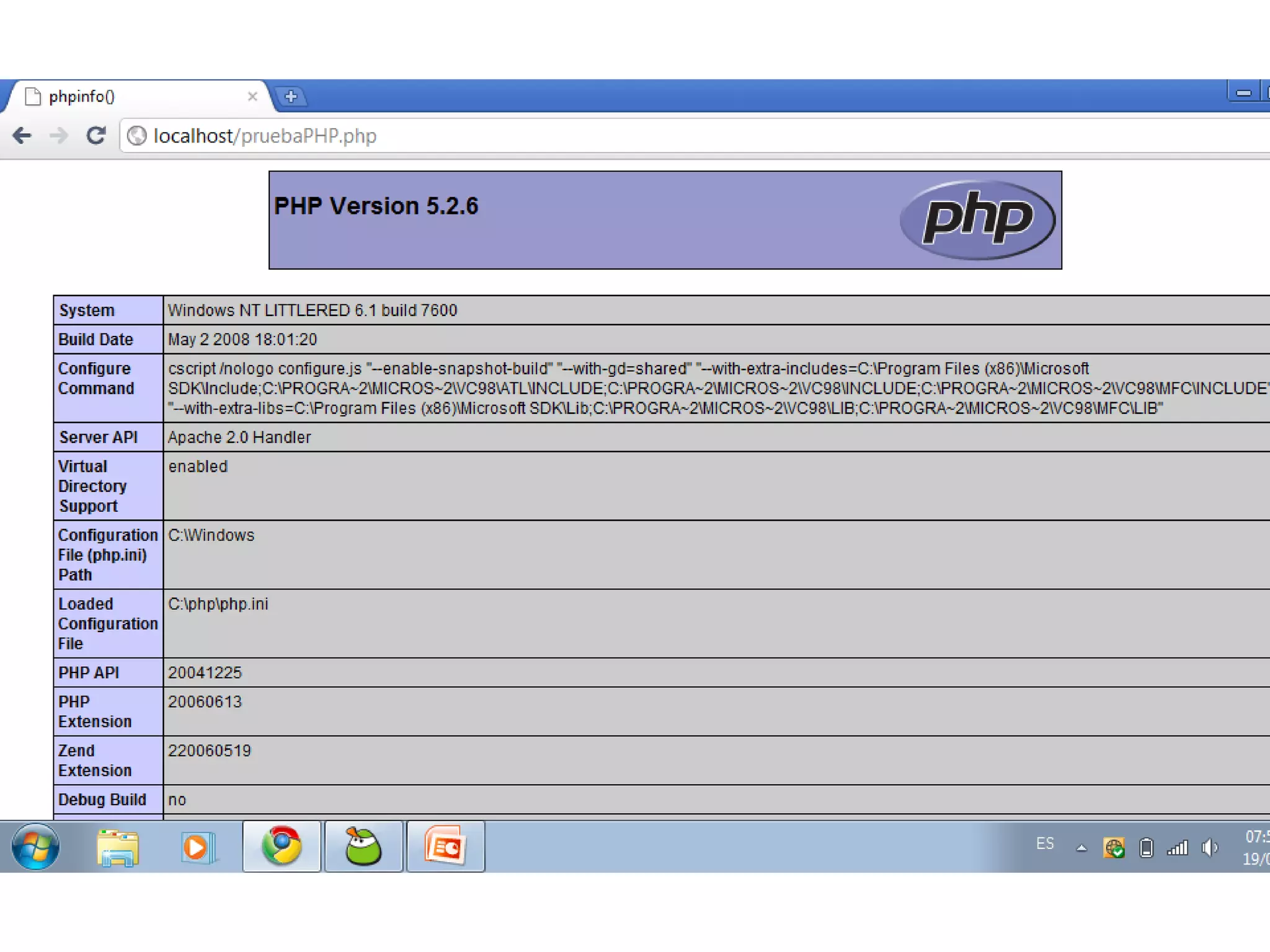Reload the page with the refresh icon
1270x952 pixels.
pos(95,135)
